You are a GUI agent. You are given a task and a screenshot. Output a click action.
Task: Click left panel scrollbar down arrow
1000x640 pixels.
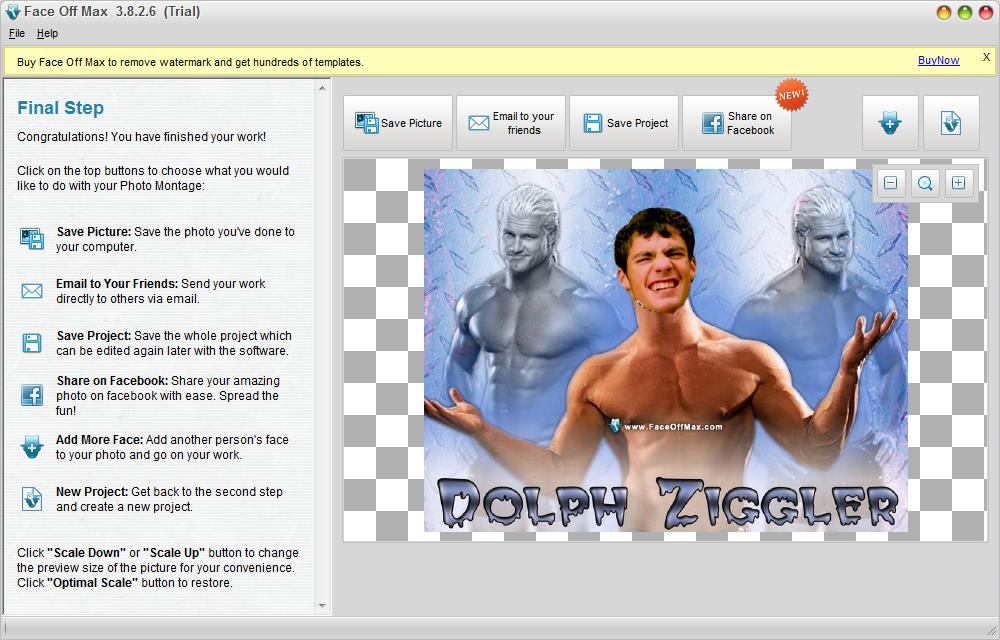point(322,606)
